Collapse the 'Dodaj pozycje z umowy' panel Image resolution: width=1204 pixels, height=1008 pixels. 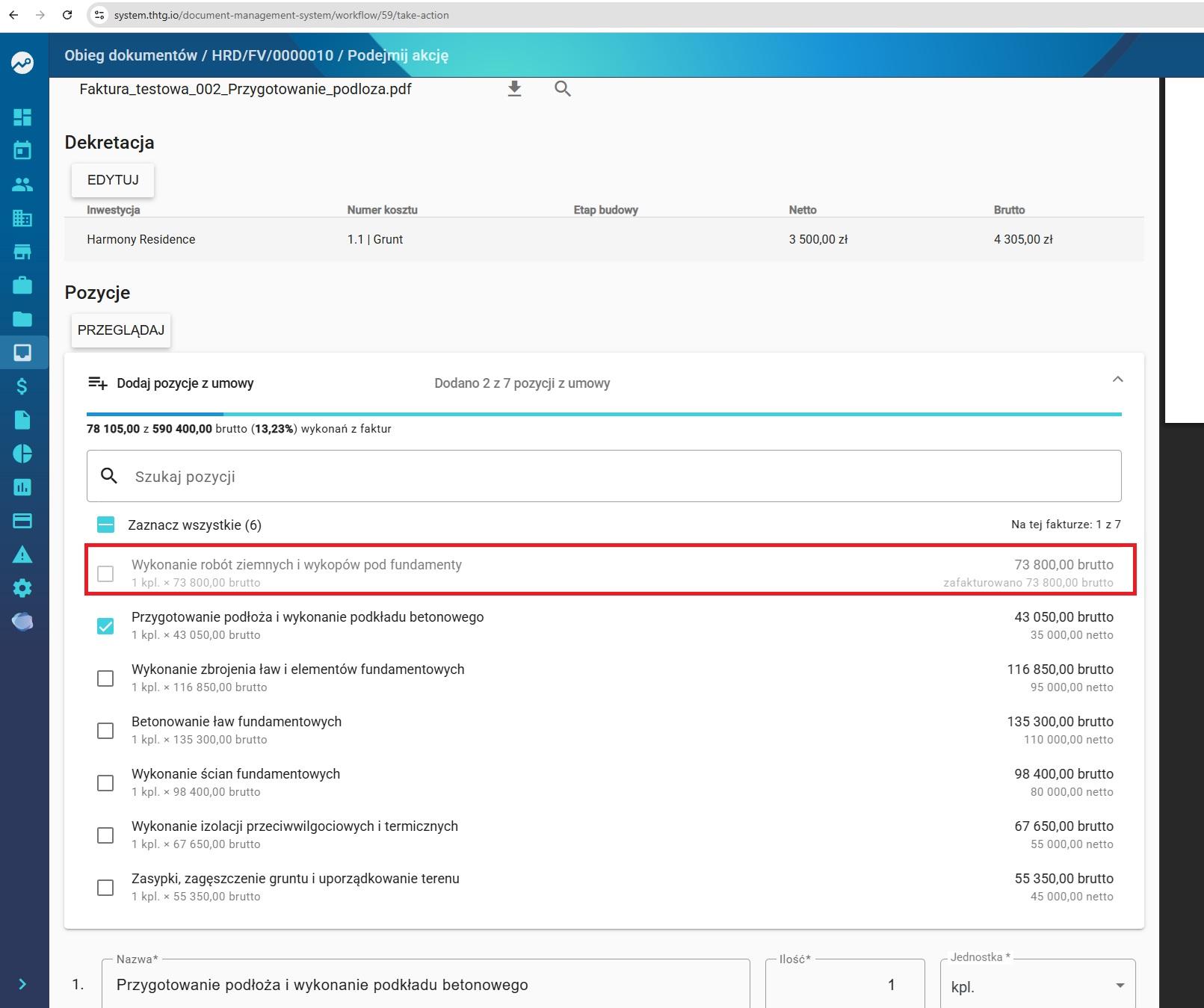tap(1117, 380)
